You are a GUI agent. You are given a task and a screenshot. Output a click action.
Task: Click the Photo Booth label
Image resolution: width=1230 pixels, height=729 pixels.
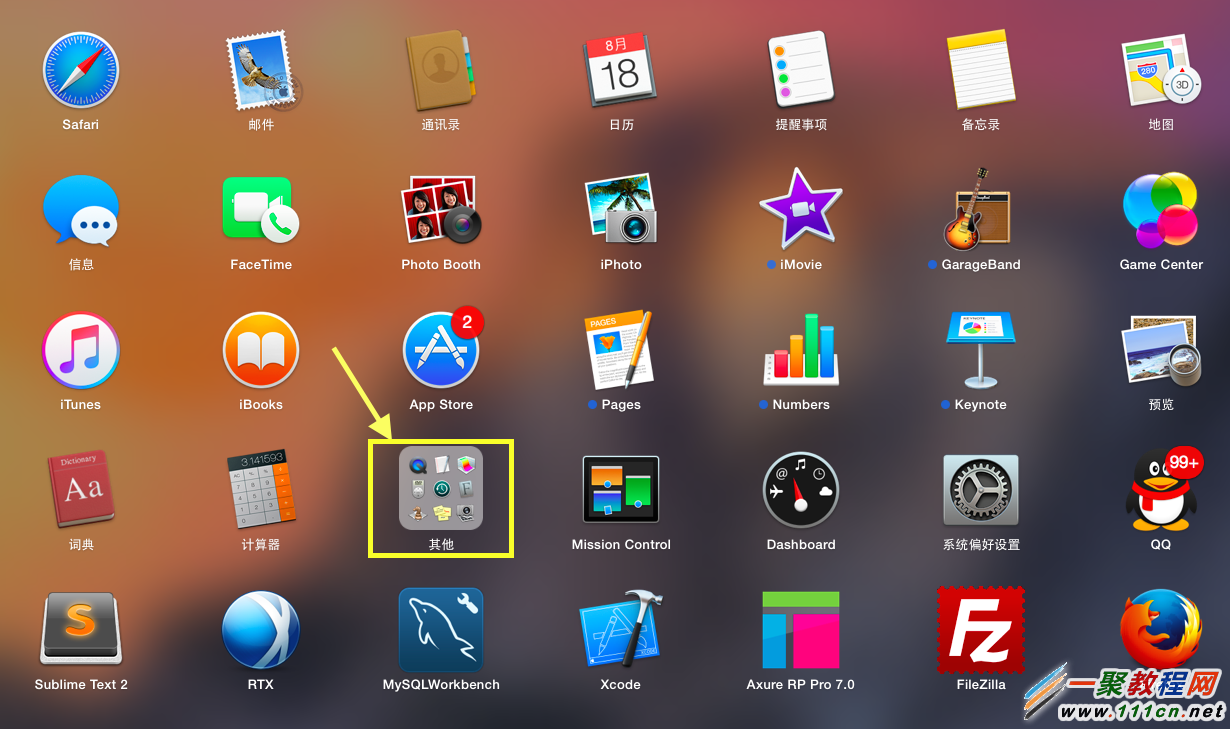(x=441, y=265)
